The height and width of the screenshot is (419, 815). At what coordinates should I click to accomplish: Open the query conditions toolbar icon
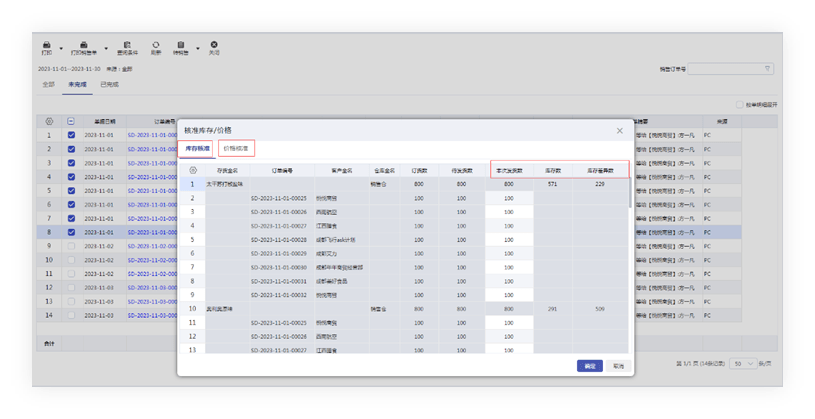pos(127,46)
